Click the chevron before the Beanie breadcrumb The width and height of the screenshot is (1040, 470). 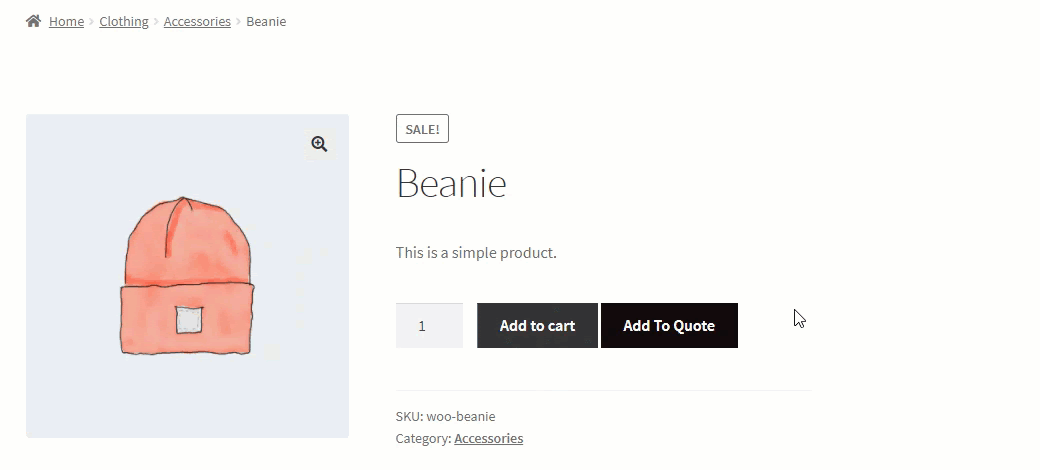pyautogui.click(x=239, y=21)
